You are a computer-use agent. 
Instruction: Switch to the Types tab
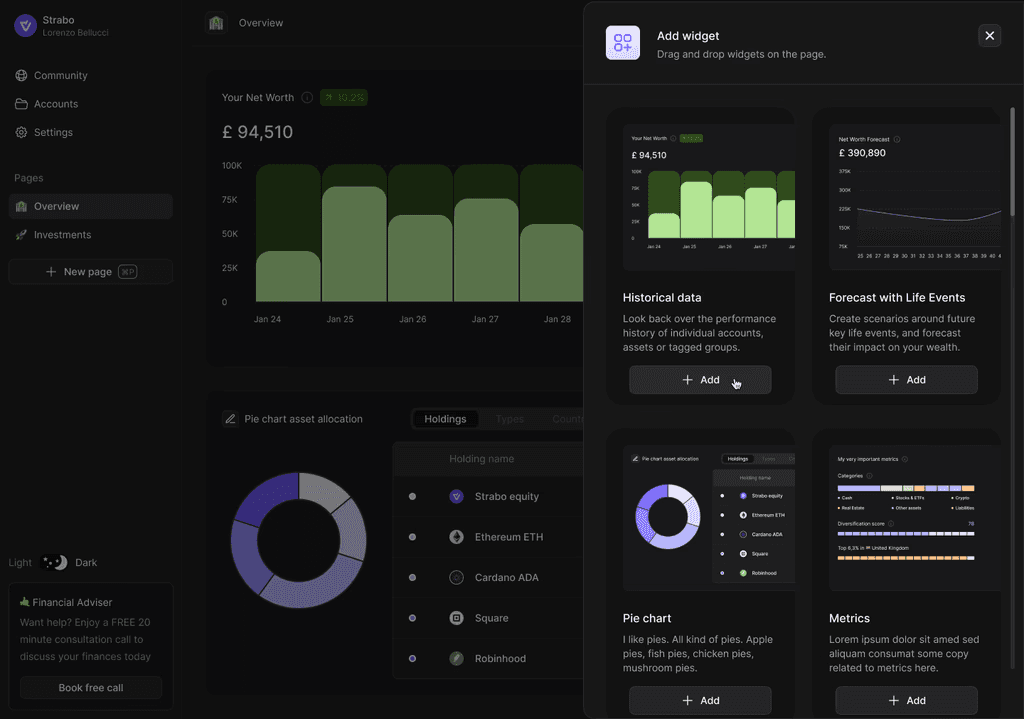tap(509, 419)
